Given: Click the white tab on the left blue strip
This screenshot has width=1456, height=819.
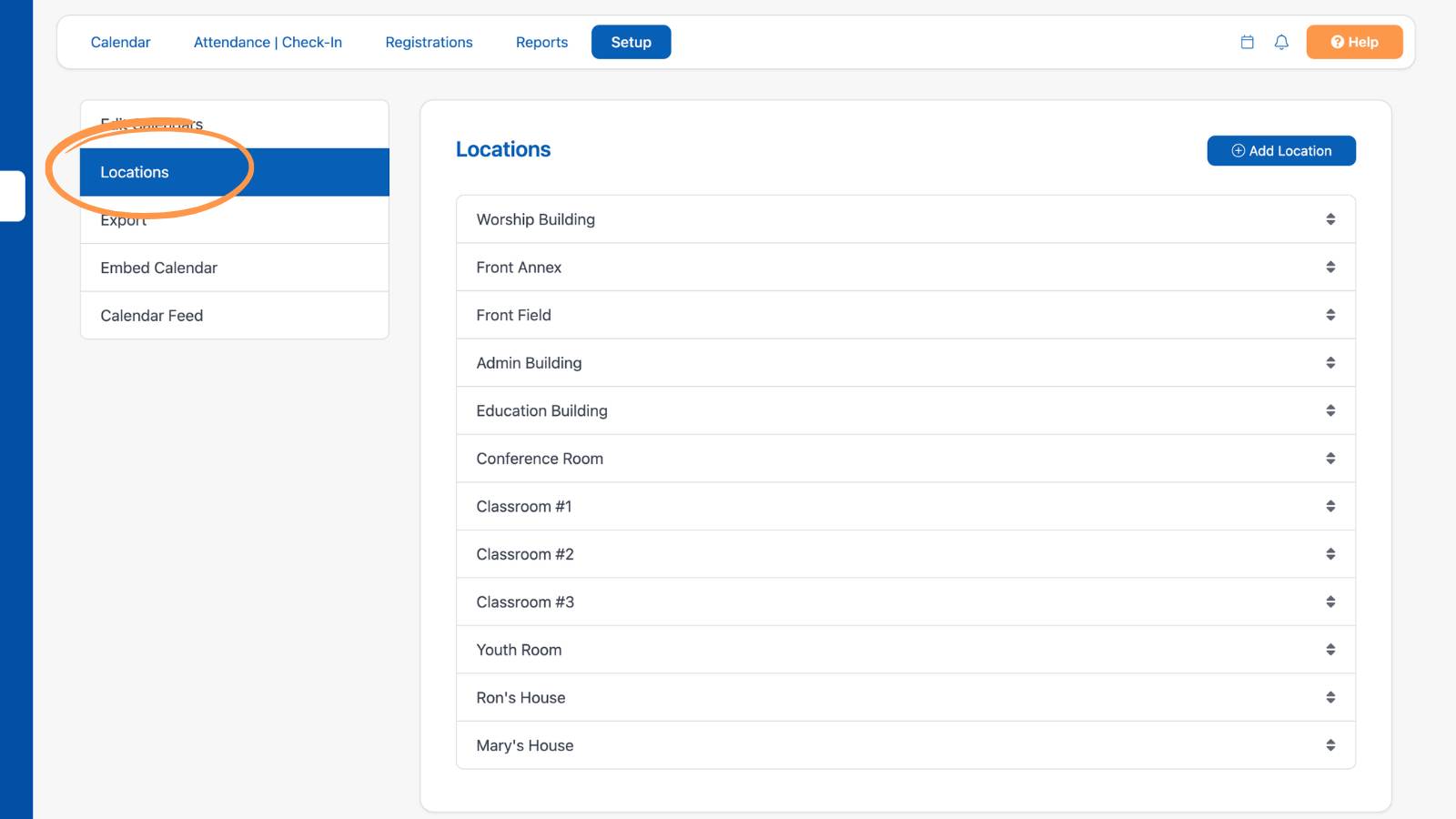Looking at the screenshot, I should tap(12, 196).
